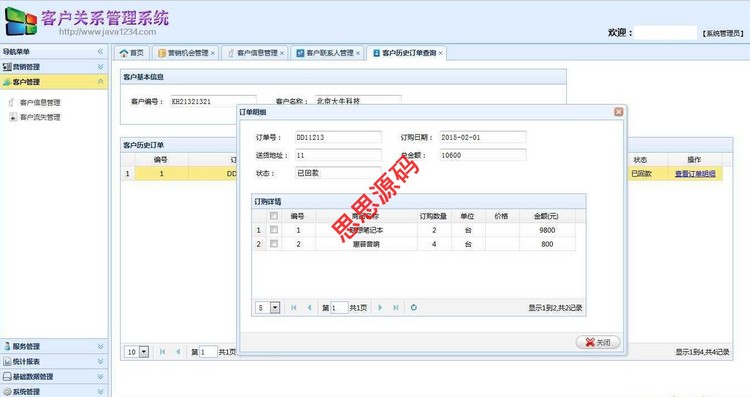Screen dimensions: 750x397
Task: Click the dialog page number field
Action: (339, 308)
